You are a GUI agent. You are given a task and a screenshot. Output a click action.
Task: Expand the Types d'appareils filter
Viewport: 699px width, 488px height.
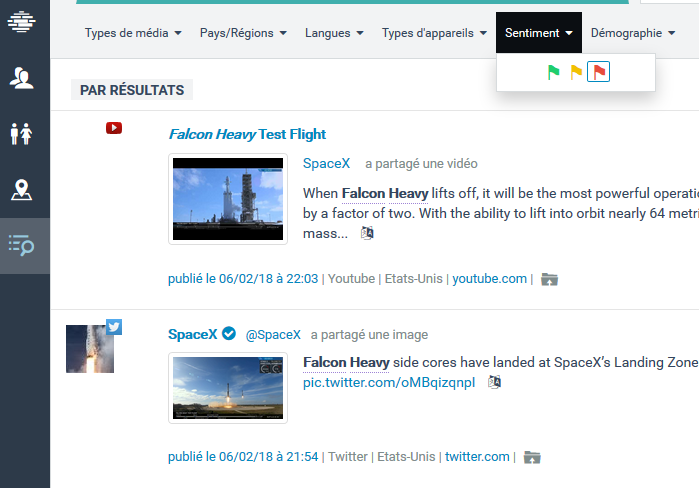(x=434, y=33)
